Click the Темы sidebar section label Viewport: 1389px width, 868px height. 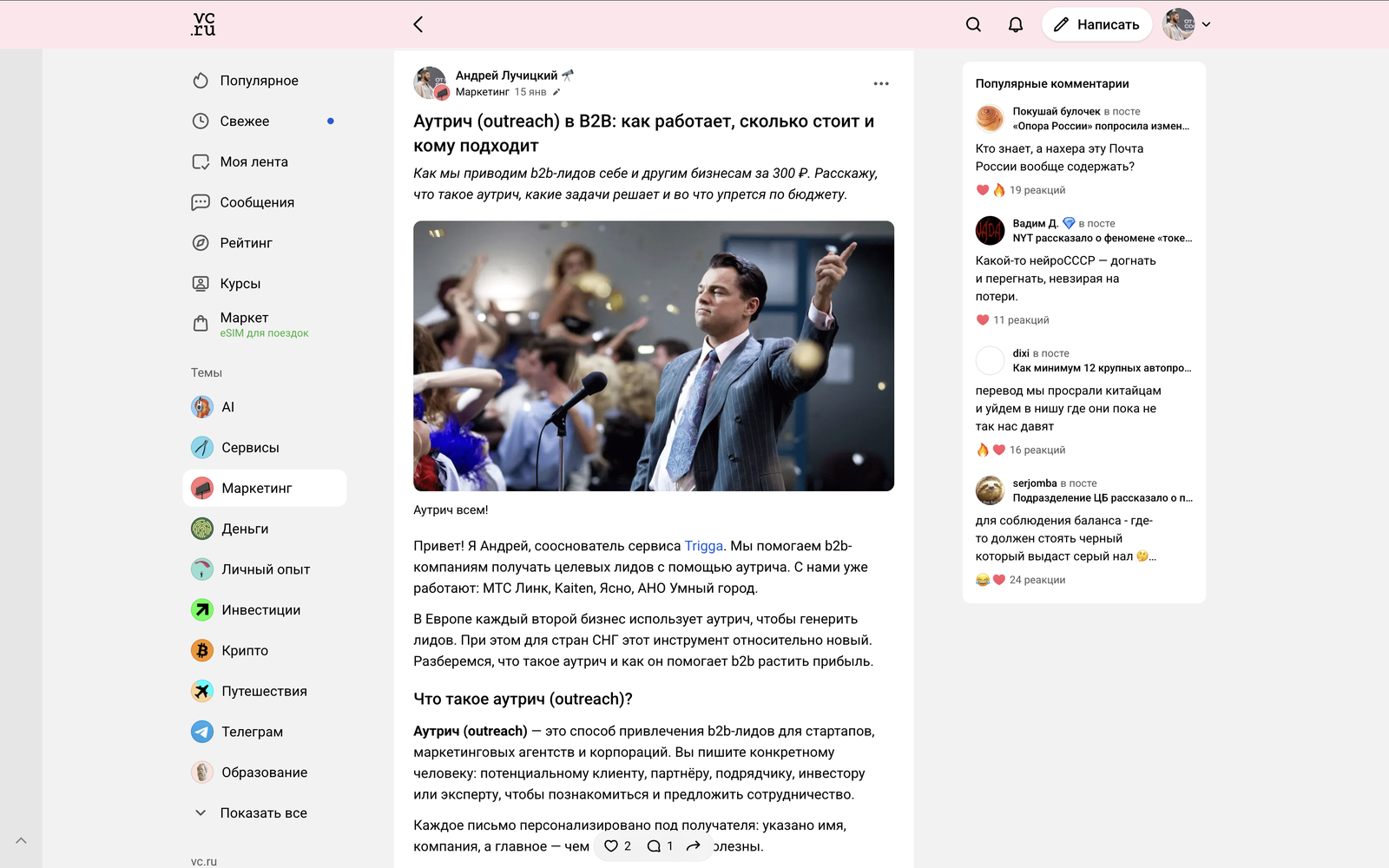point(207,373)
